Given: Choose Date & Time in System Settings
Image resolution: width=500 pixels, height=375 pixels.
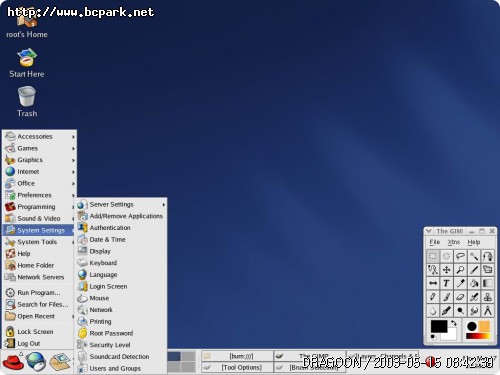Looking at the screenshot, I should [121, 239].
